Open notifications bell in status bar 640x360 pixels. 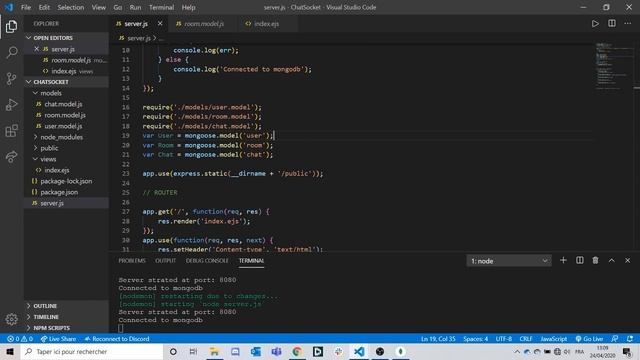pyautogui.click(x=630, y=339)
